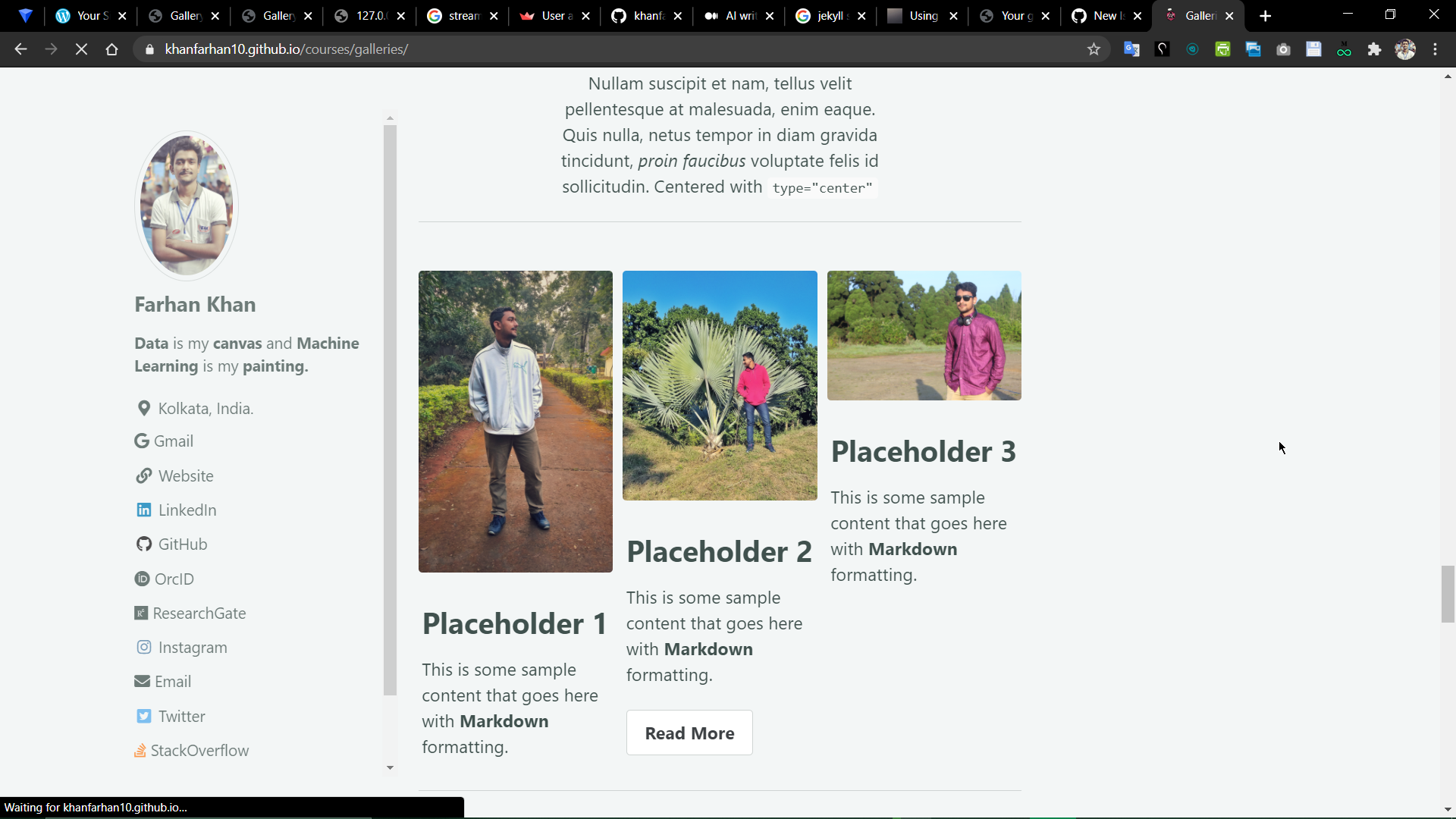Click the Read More button
This screenshot has height=819, width=1456.
[689, 733]
